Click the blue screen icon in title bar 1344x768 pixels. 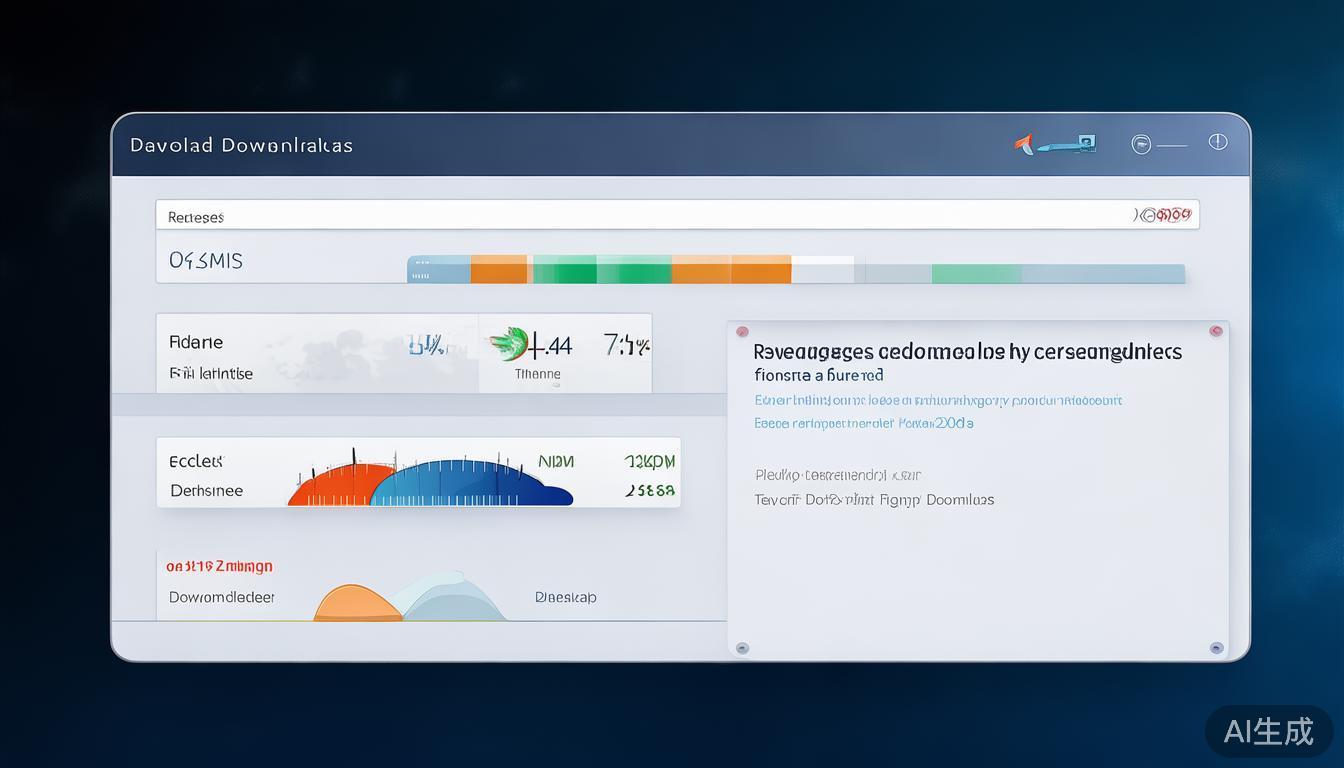[1084, 143]
